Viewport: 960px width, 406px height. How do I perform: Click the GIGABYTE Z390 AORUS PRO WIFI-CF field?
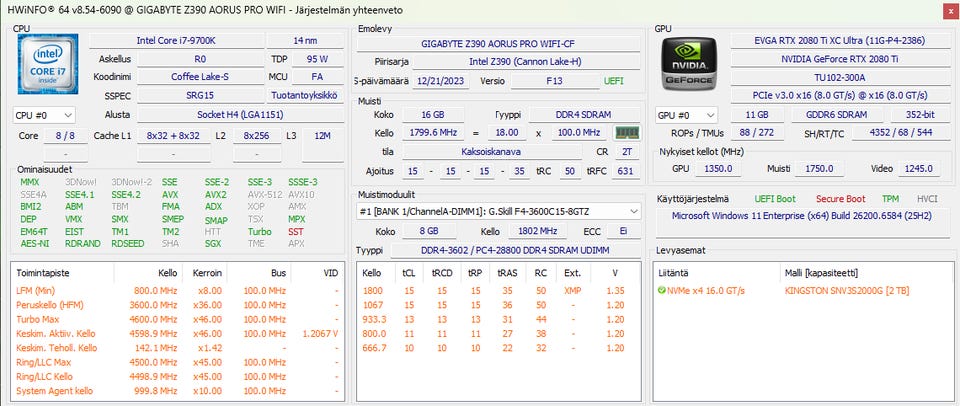tap(498, 44)
